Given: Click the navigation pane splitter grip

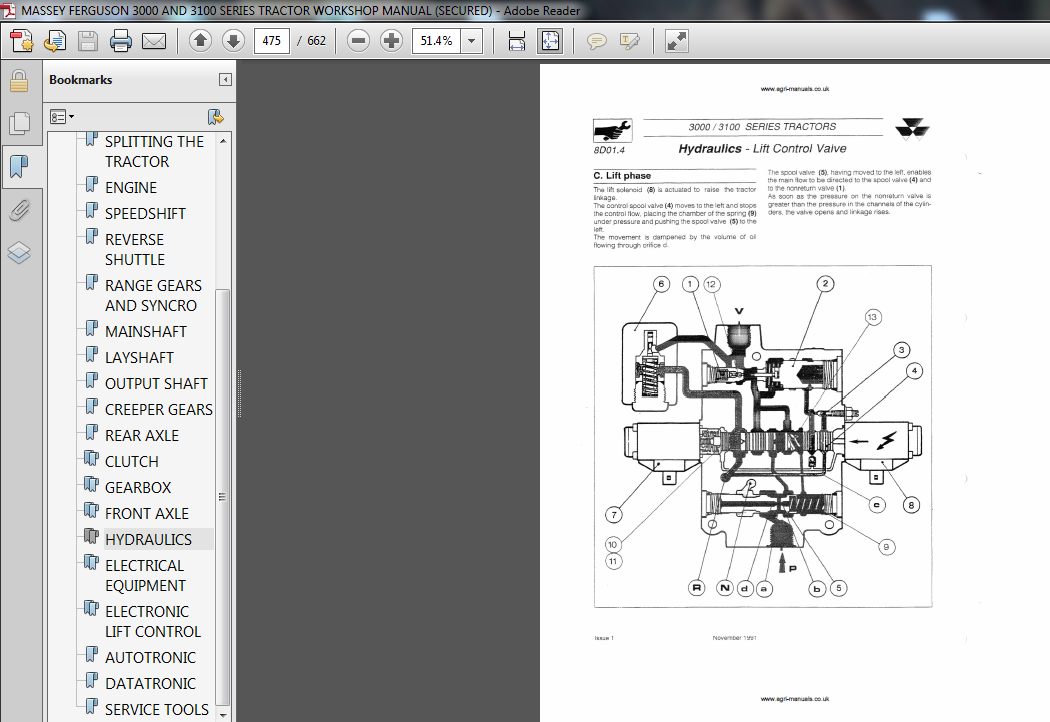Looking at the screenshot, I should [x=239, y=394].
